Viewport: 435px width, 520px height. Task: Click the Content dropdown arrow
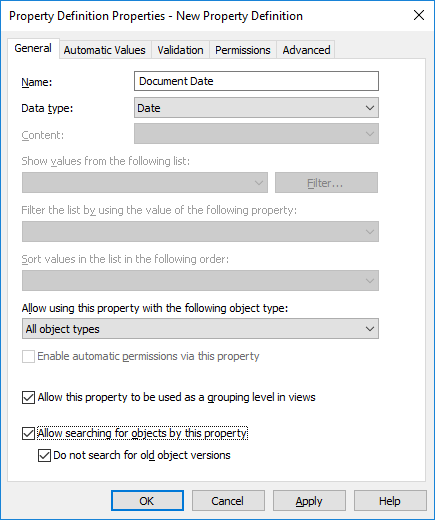[370, 134]
